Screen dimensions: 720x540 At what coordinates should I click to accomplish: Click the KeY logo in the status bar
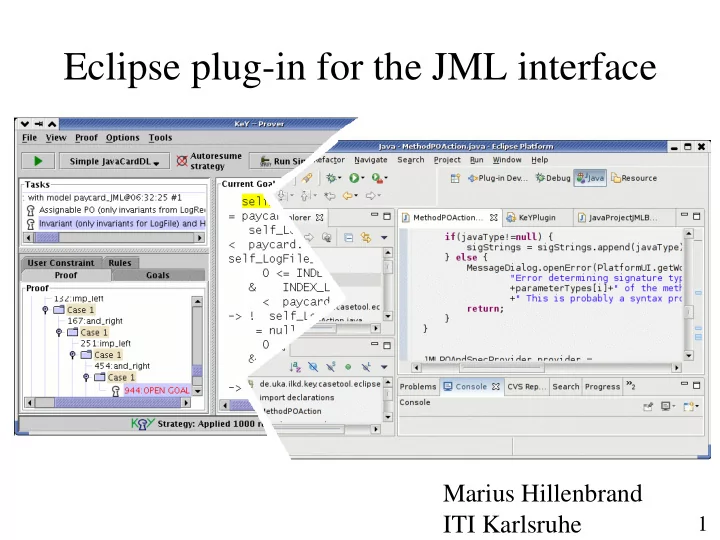point(143,423)
